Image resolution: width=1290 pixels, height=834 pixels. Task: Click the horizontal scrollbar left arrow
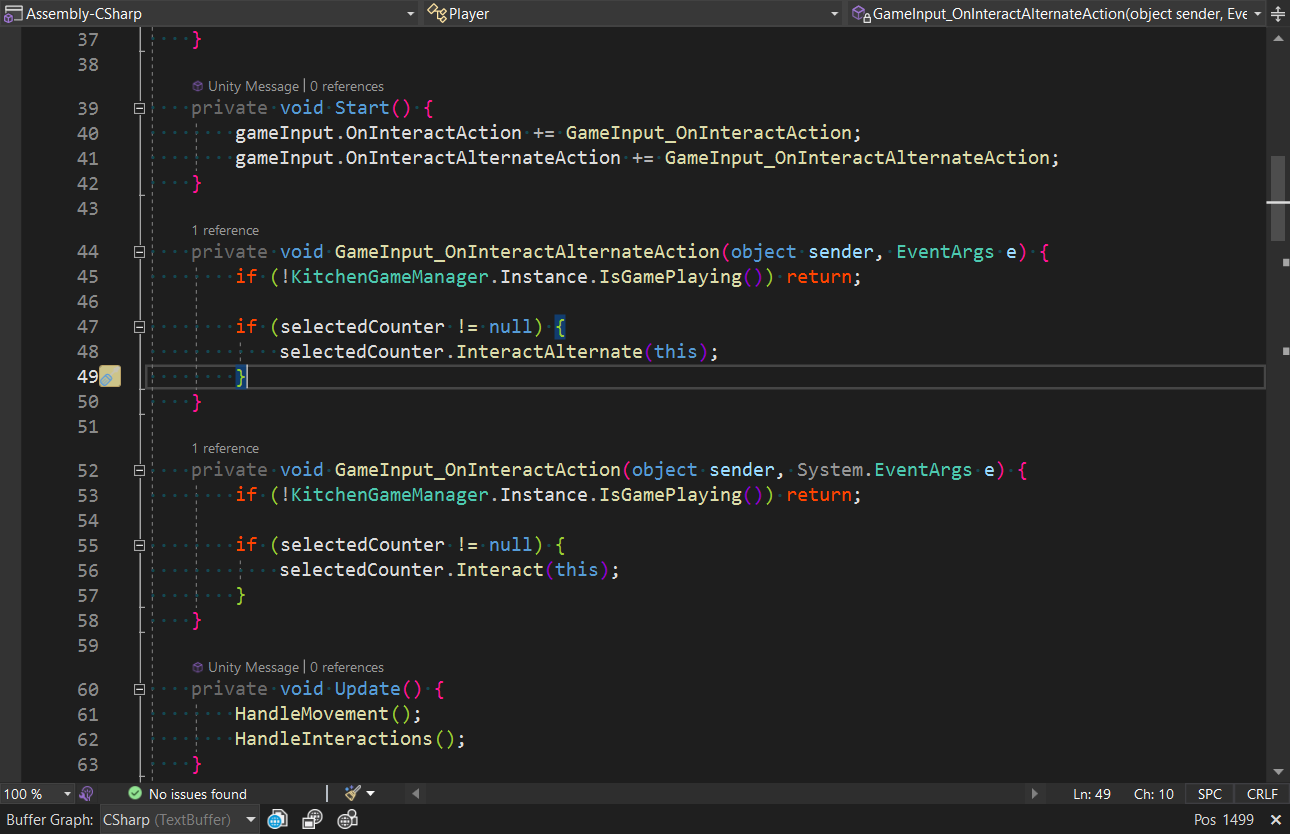415,794
